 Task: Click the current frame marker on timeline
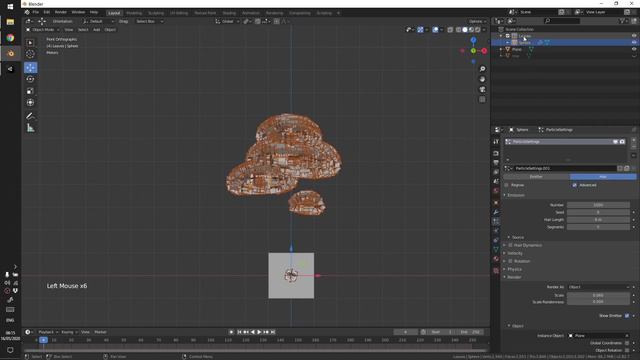tap(43, 340)
